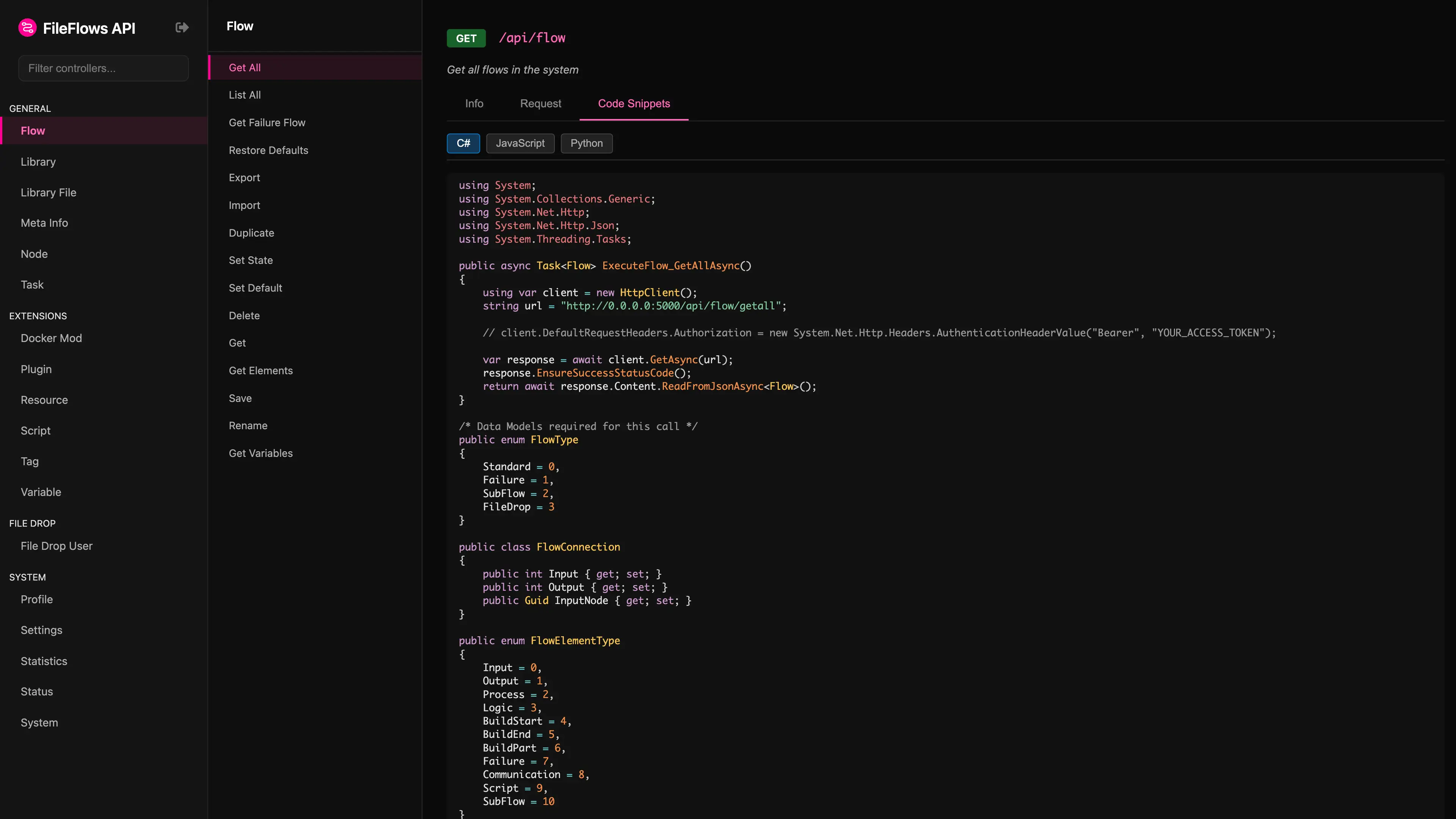
Task: Focus the Filter controllers input field
Action: click(104, 68)
